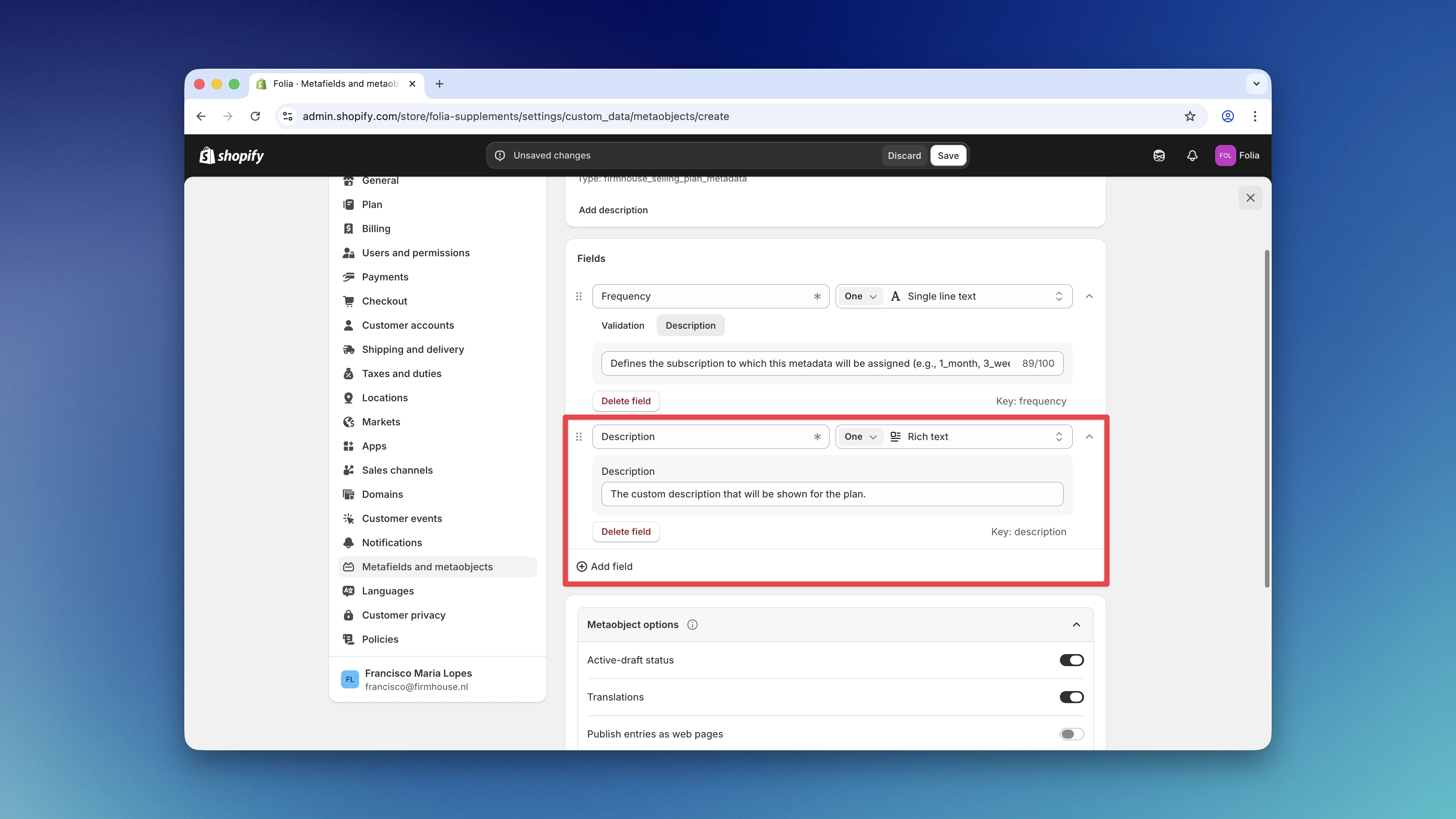Click the page vertical scrollbar
Viewport: 1456px width, 819px height.
1267,418
